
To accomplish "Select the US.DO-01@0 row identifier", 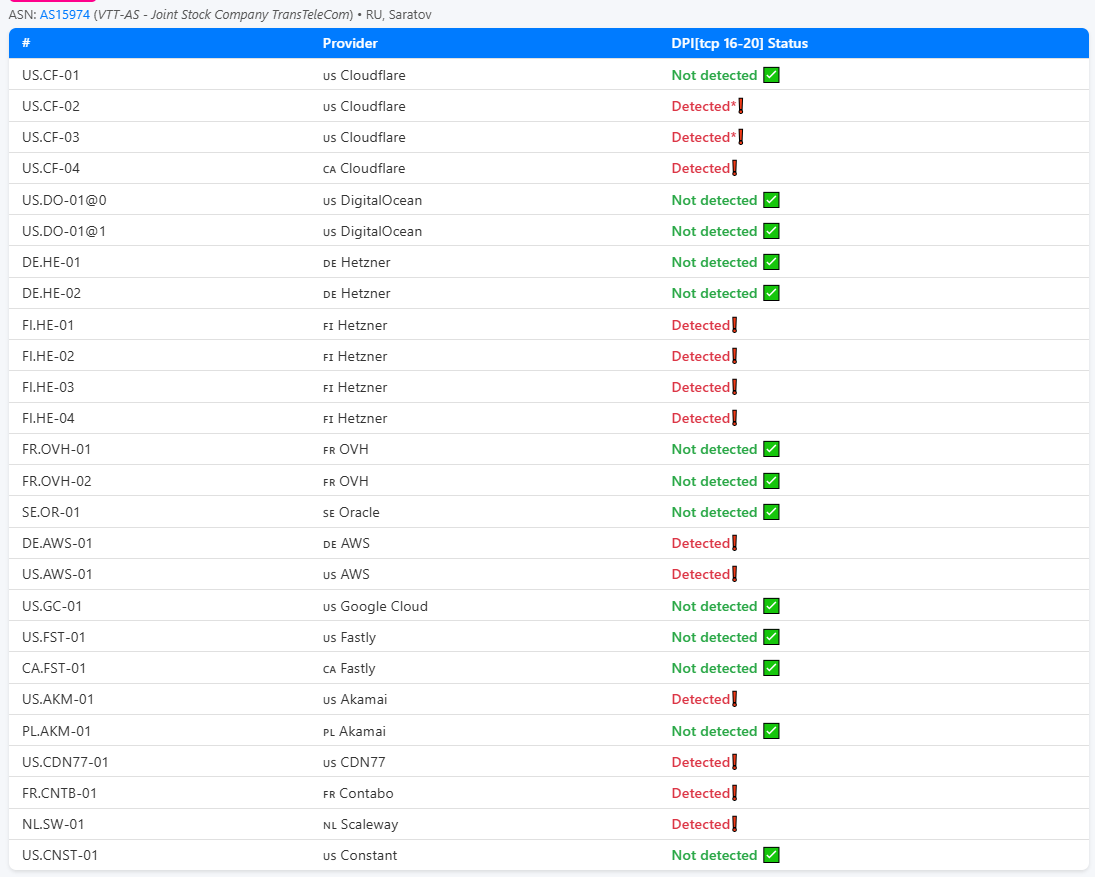I will [x=64, y=200].
